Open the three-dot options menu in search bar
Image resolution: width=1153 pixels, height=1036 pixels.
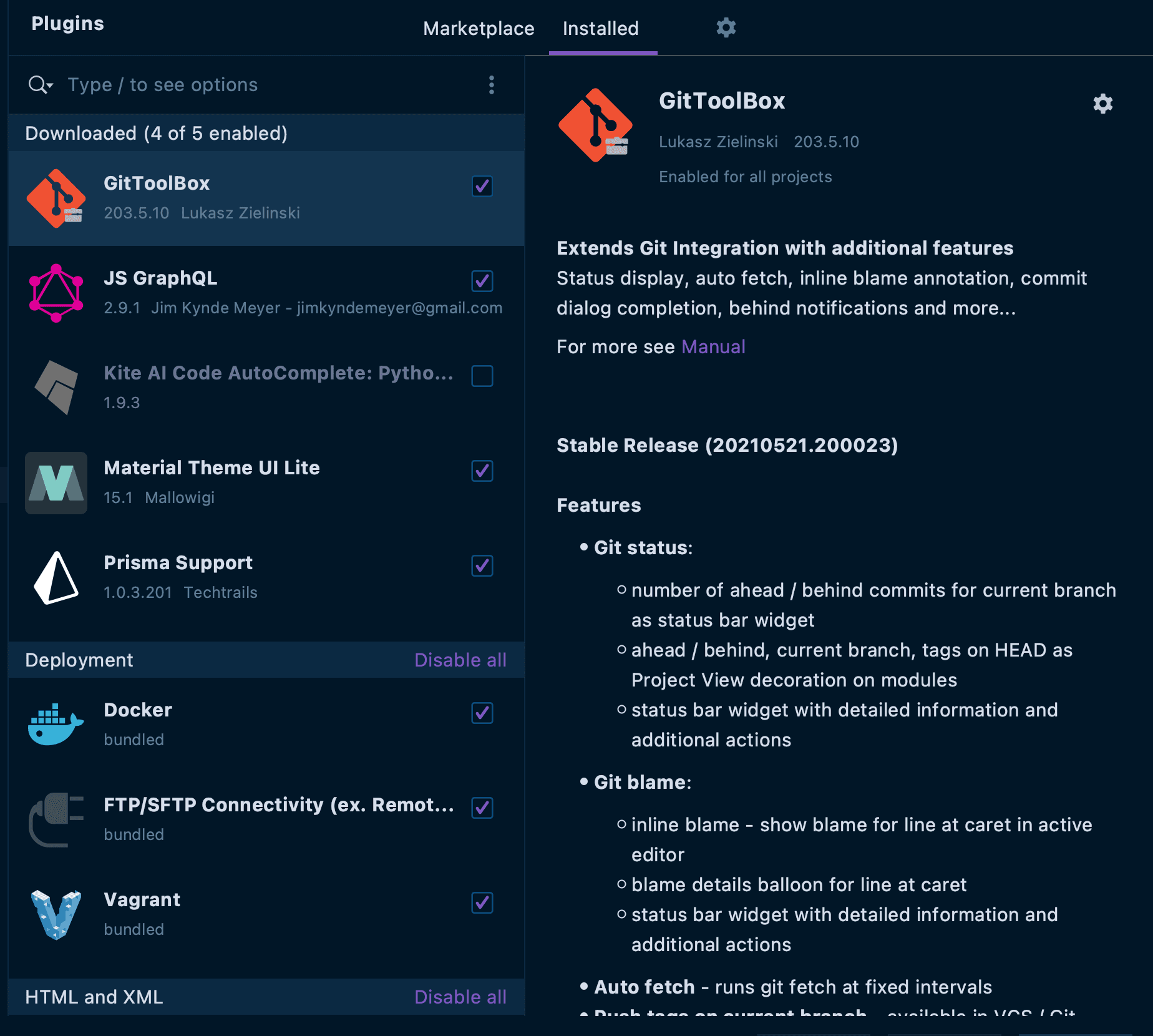point(492,85)
